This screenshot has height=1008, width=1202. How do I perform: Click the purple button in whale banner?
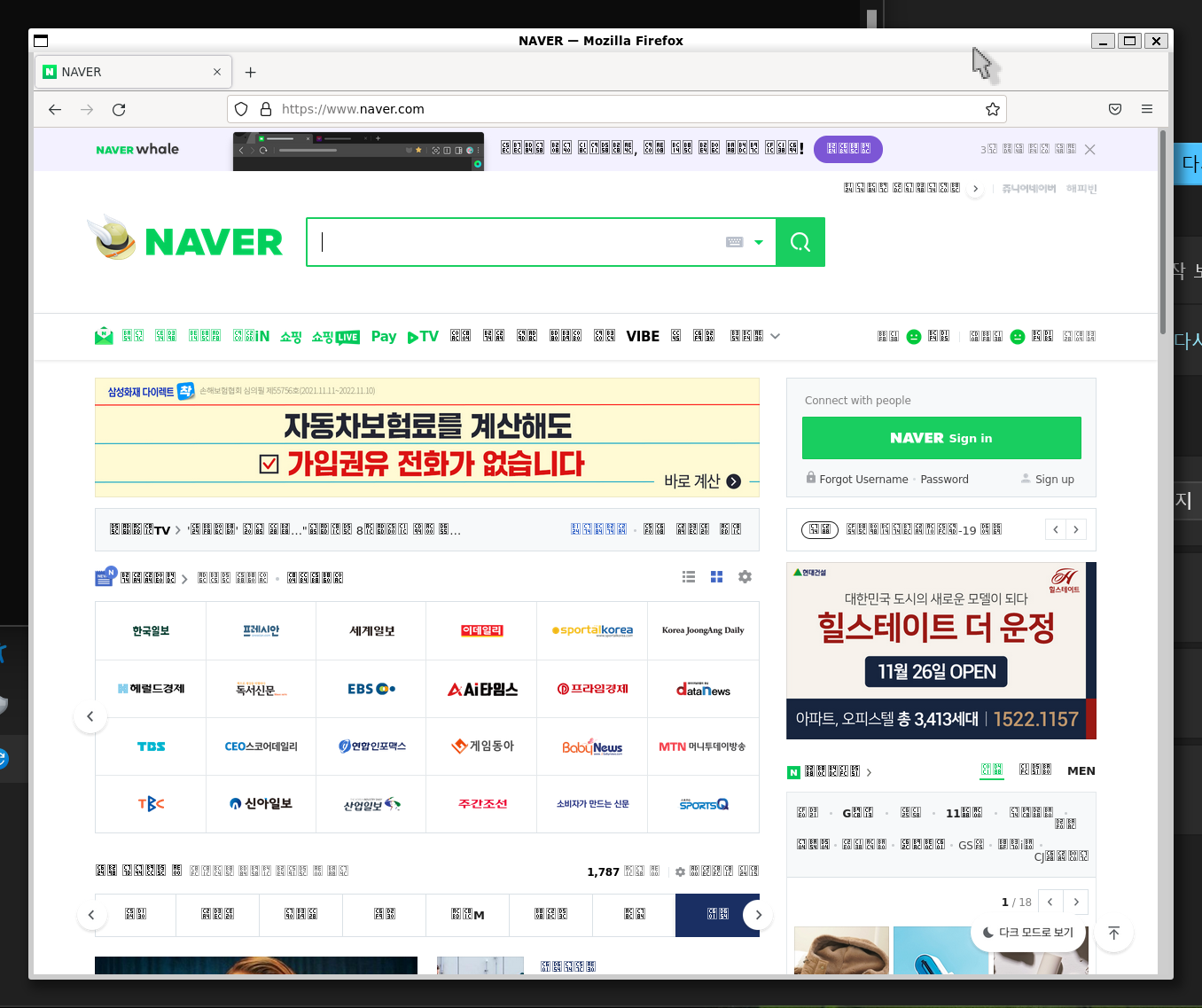[x=848, y=149]
